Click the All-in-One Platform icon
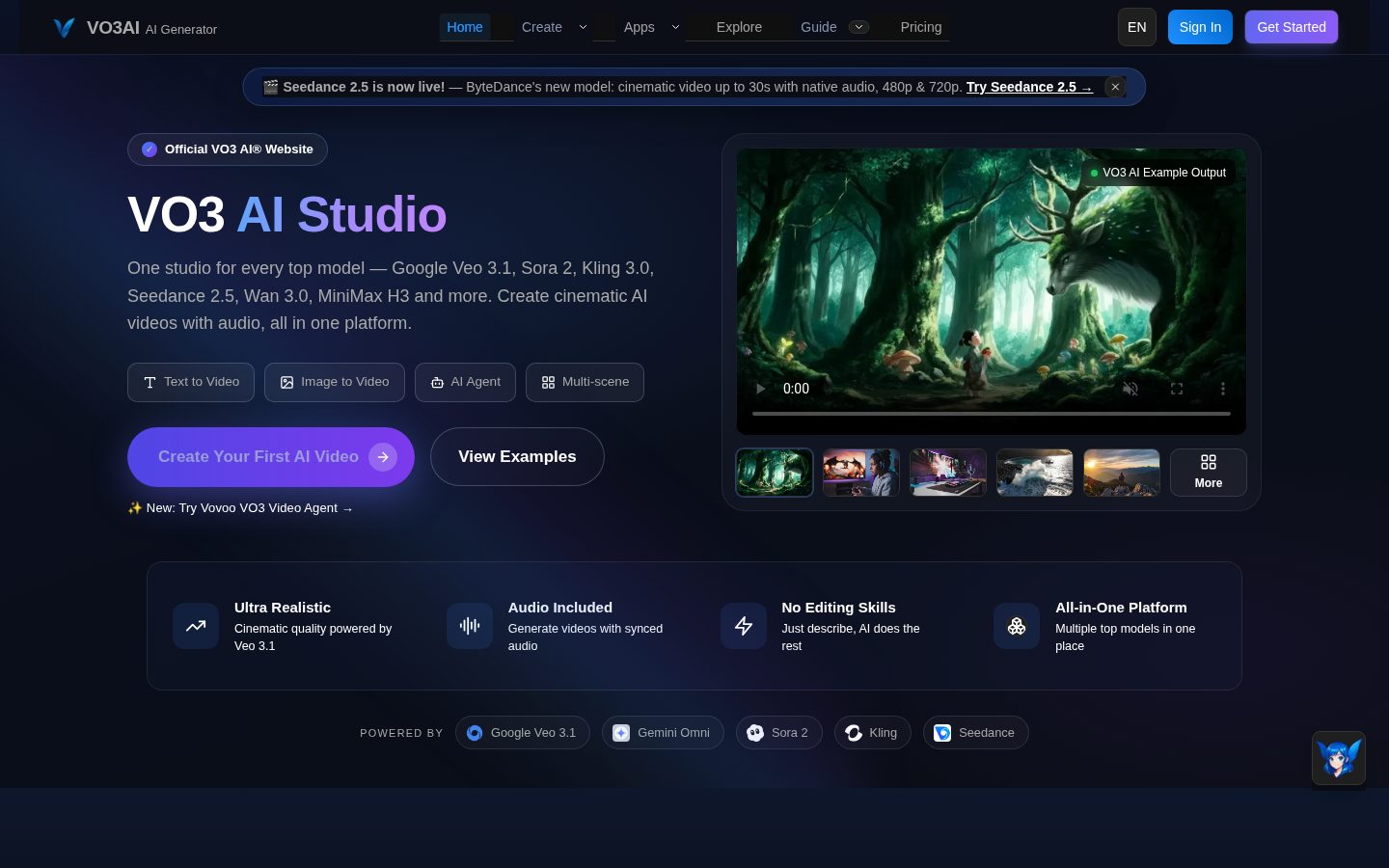Image resolution: width=1389 pixels, height=868 pixels. coord(1017,626)
